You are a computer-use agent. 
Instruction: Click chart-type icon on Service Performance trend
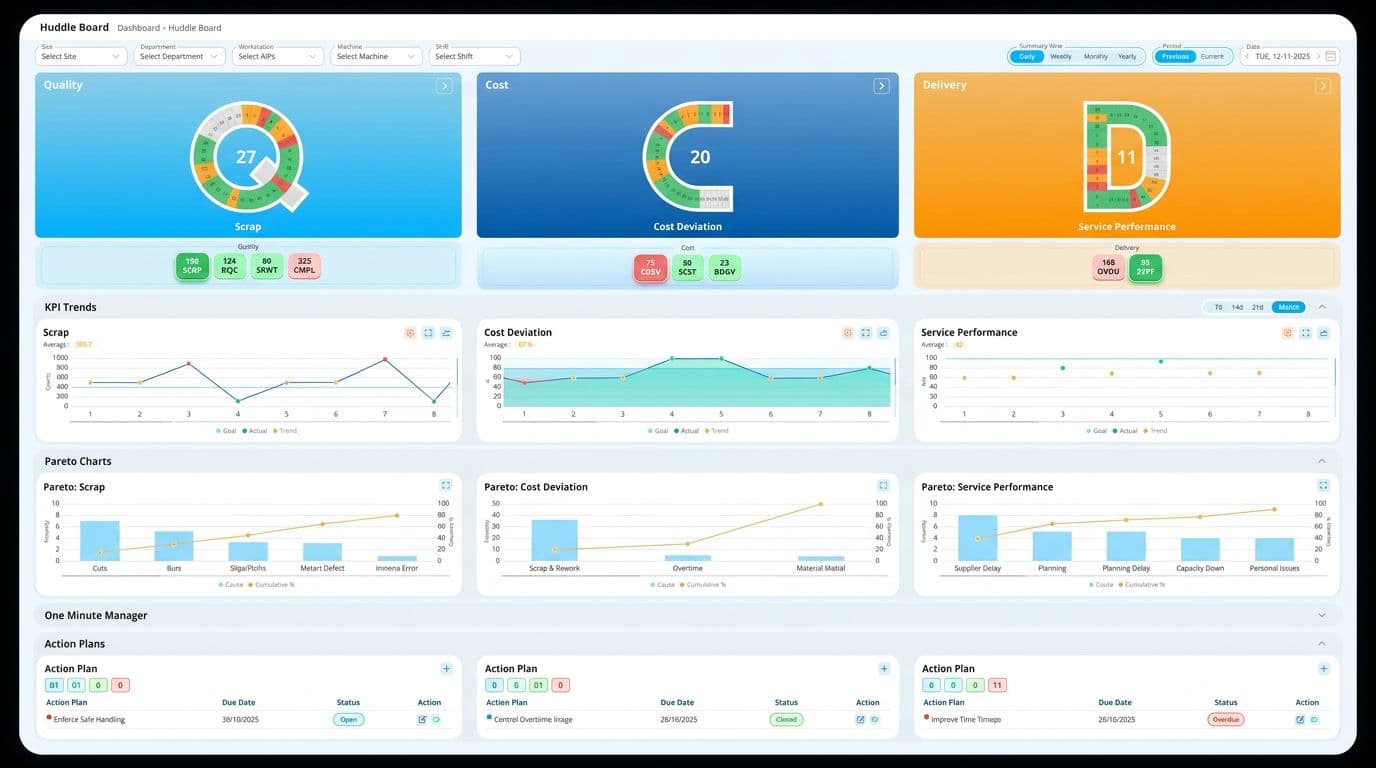click(1324, 333)
